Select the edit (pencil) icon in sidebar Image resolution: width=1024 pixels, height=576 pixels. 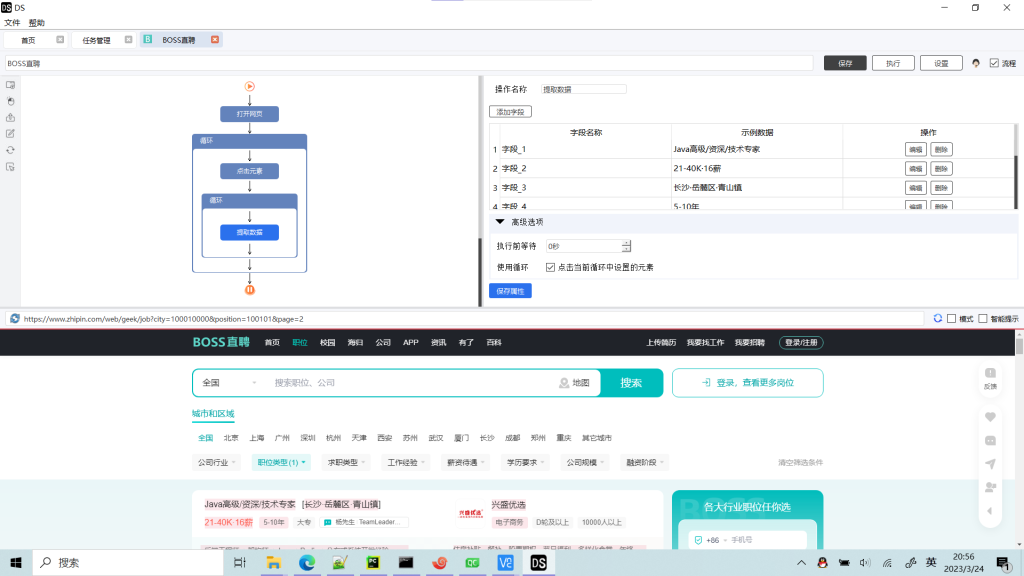click(x=10, y=133)
